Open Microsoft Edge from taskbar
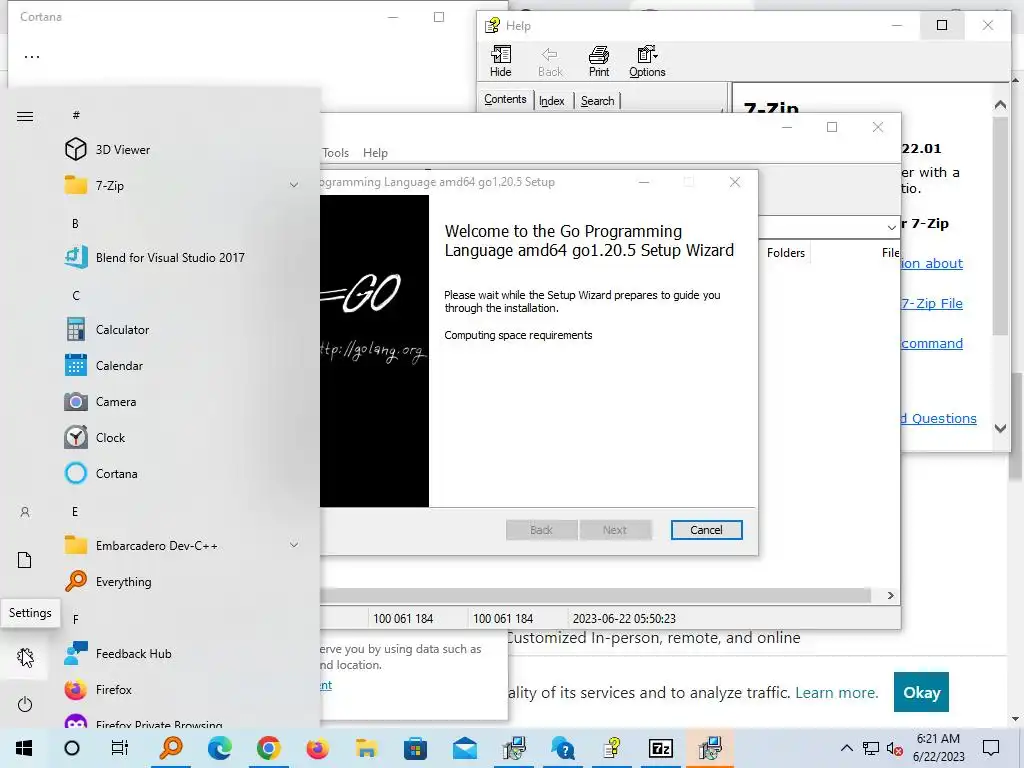Screen dimensions: 1024x768 220,748
